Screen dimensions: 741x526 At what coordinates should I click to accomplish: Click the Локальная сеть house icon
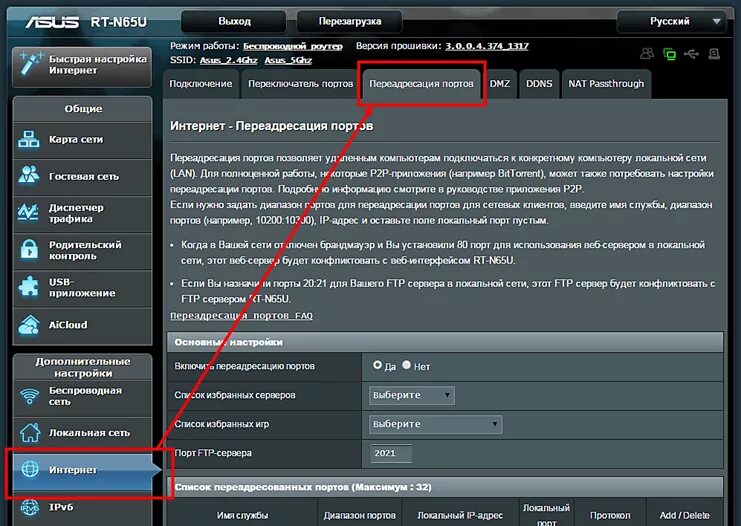click(x=30, y=432)
